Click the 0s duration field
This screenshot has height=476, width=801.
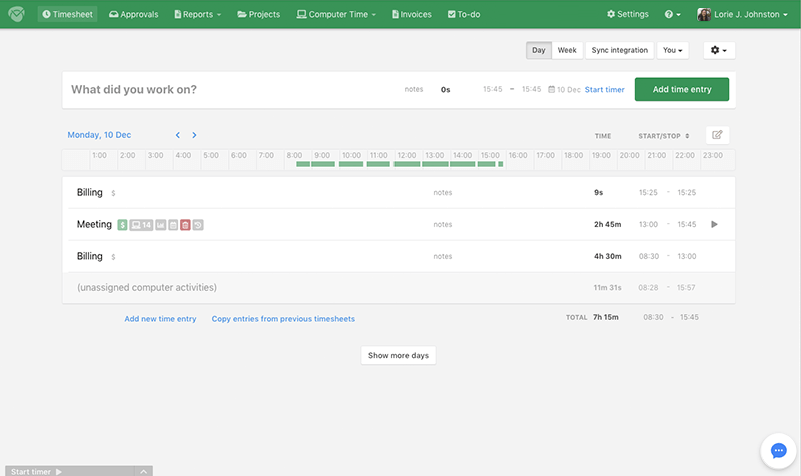445,89
